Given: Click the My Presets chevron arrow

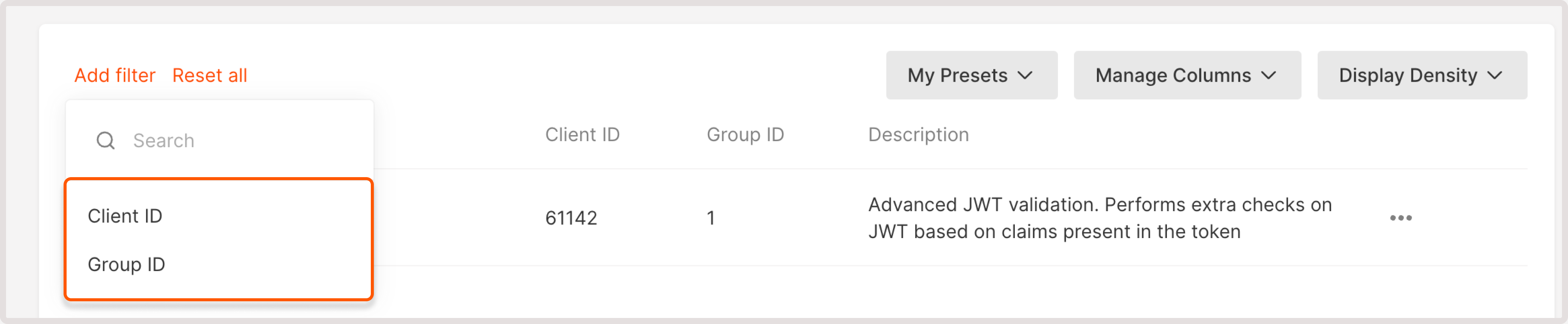Looking at the screenshot, I should [x=1026, y=76].
